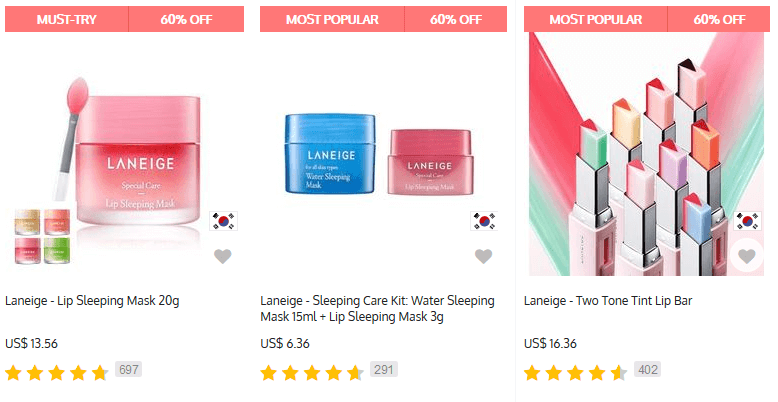Image resolution: width=778 pixels, height=402 pixels.
Task: Add Two Tone Tint Lip Bar to wishlist heart
Action: [747, 256]
